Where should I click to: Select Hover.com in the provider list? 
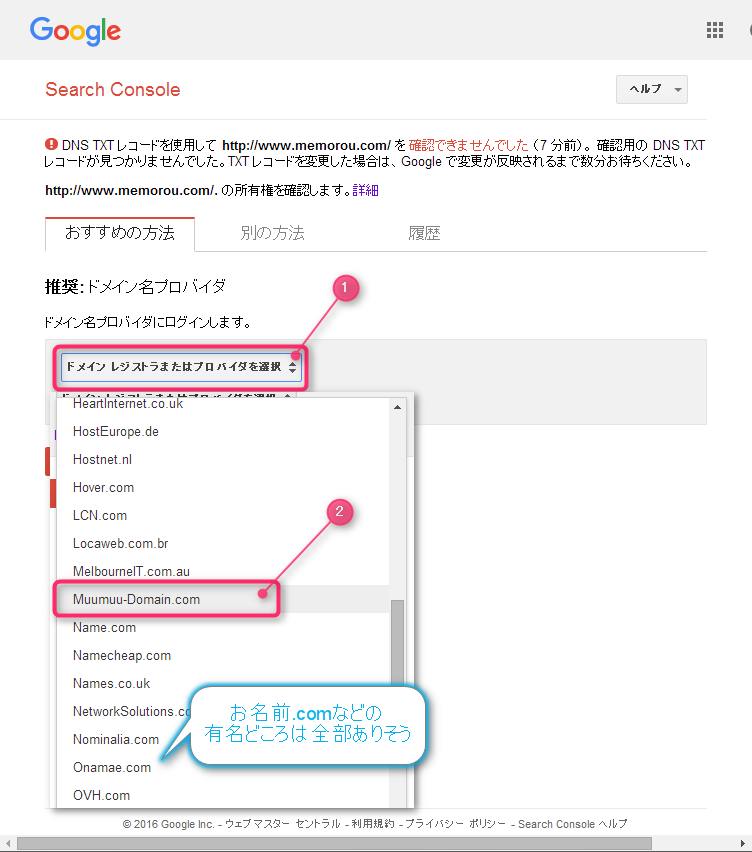(223, 487)
